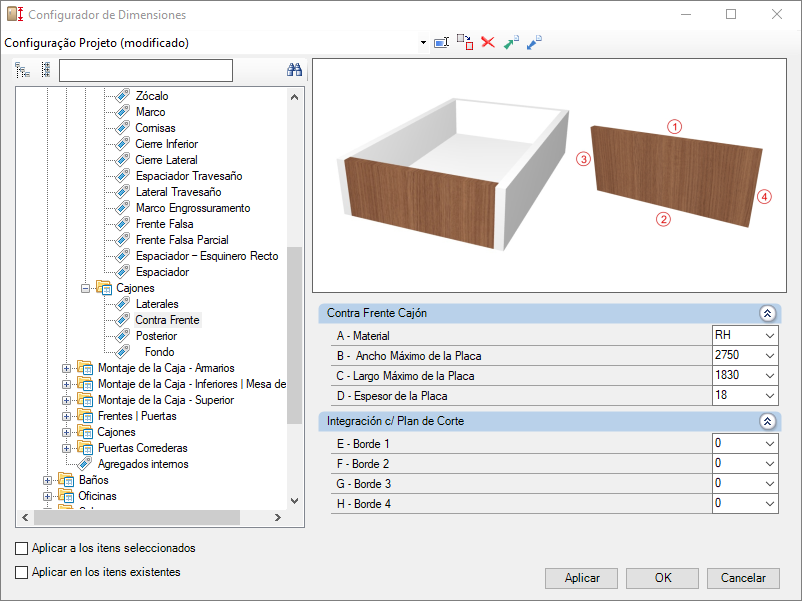Click the tree search input field
802x601 pixels.
[x=145, y=70]
